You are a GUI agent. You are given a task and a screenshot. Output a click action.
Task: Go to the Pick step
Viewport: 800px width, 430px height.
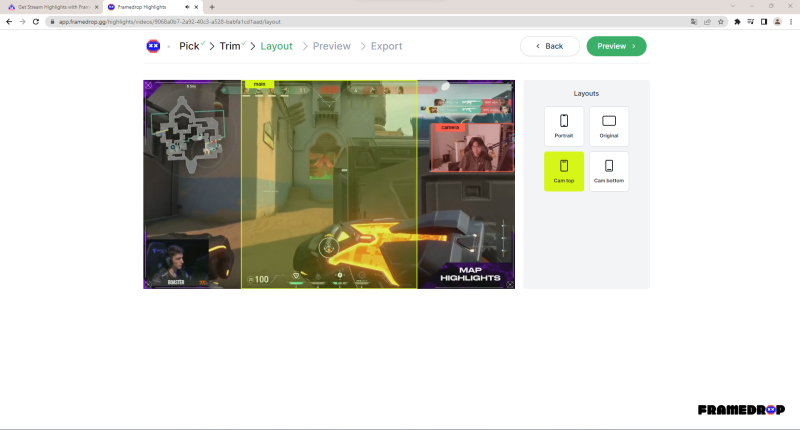[x=189, y=46]
